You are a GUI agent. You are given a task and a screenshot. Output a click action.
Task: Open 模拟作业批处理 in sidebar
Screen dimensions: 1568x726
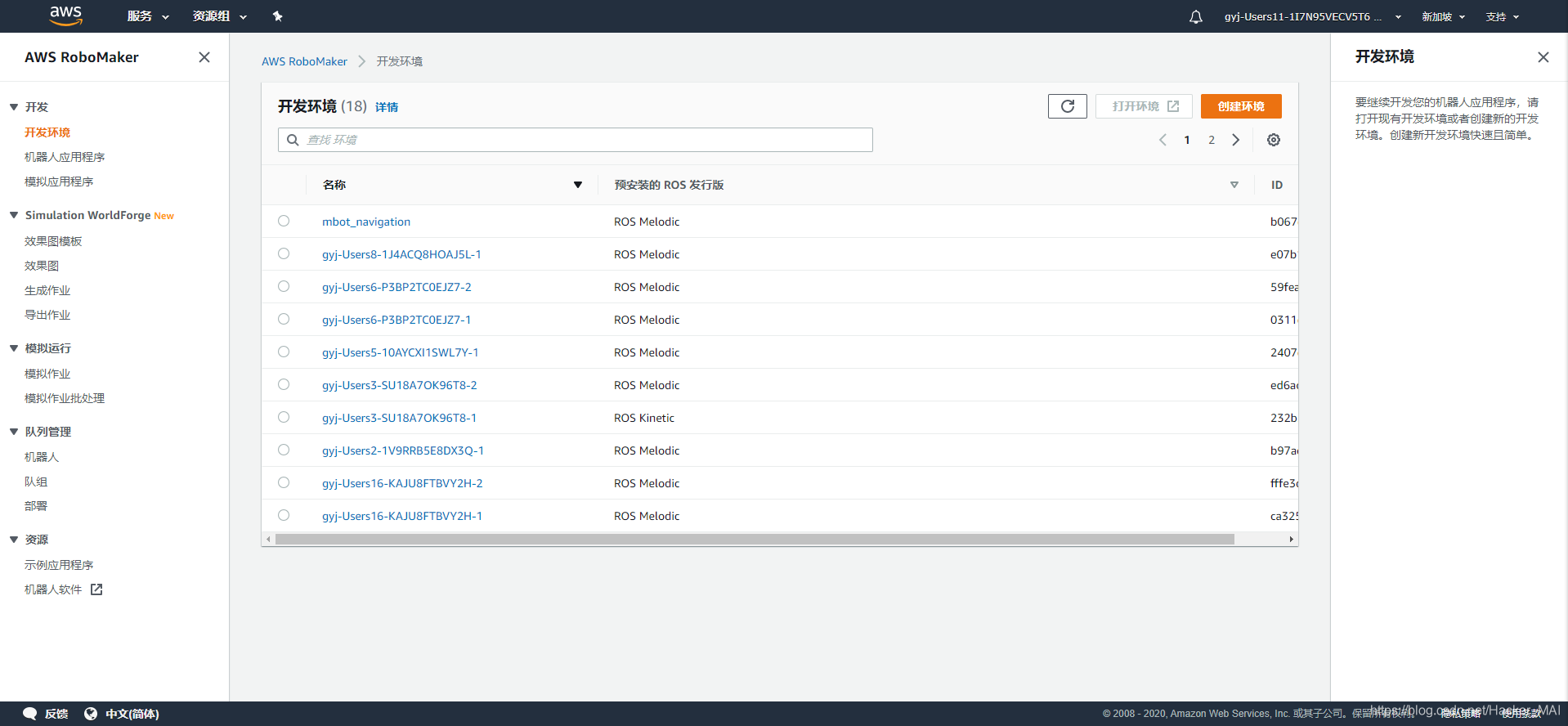pyautogui.click(x=65, y=398)
